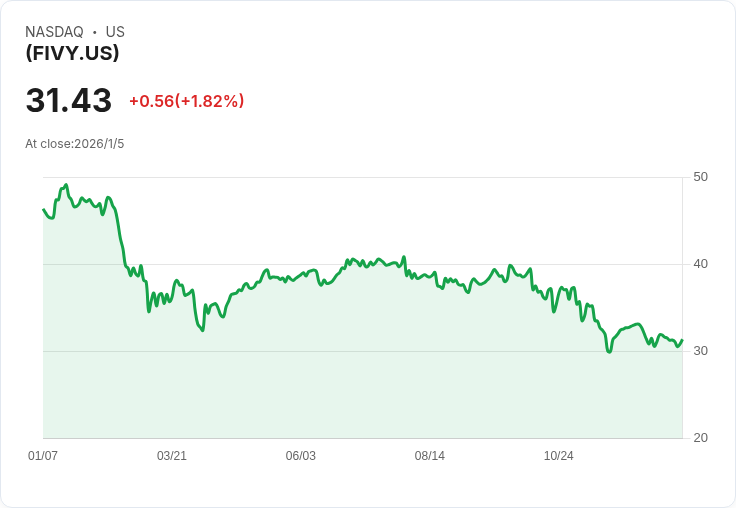Image resolution: width=736 pixels, height=508 pixels.
Task: Select the (FIVY.US) ticker symbol
Action: pyautogui.click(x=72, y=53)
